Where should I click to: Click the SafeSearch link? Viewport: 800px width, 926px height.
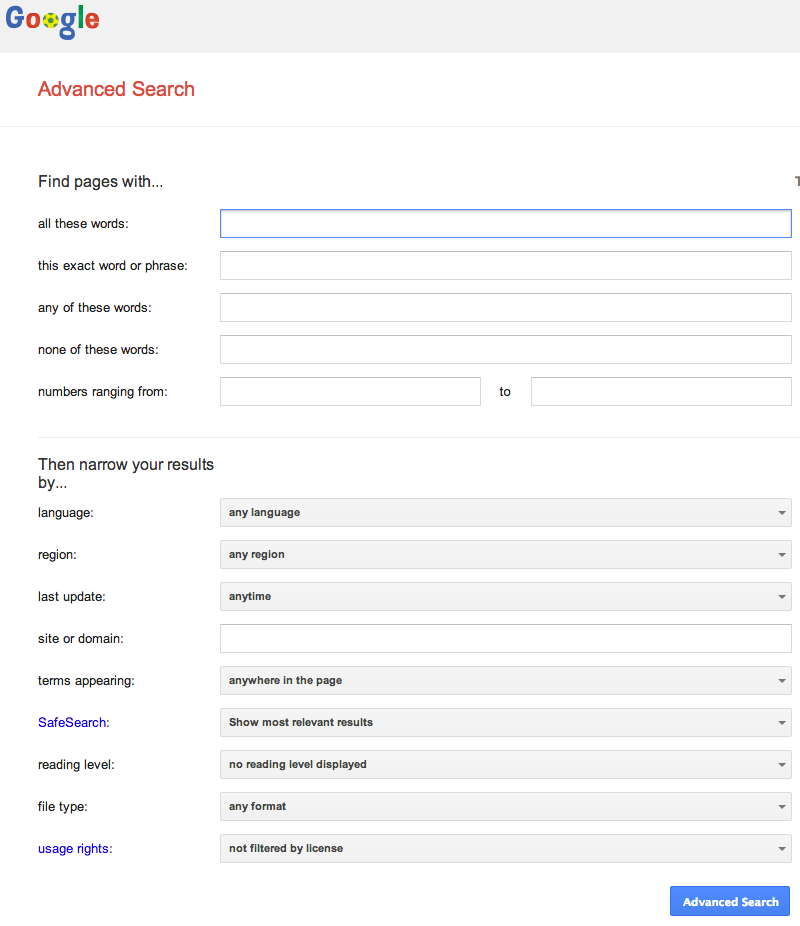point(72,722)
